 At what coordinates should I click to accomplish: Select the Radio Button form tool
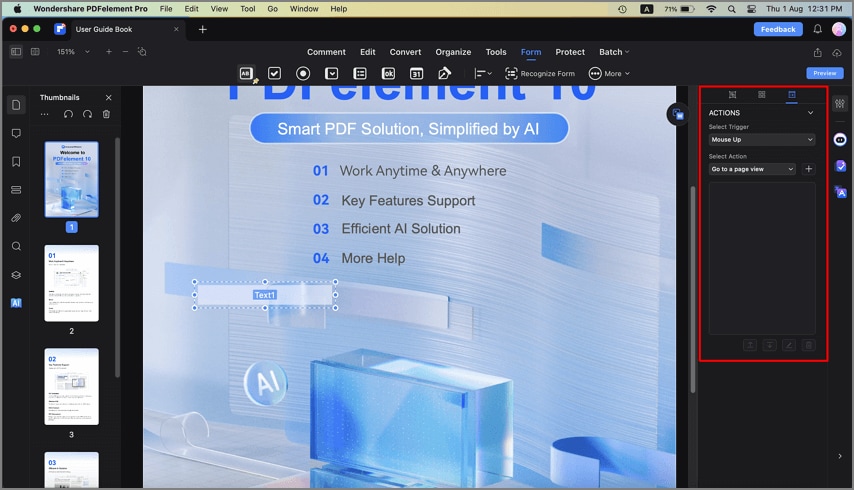(x=303, y=73)
